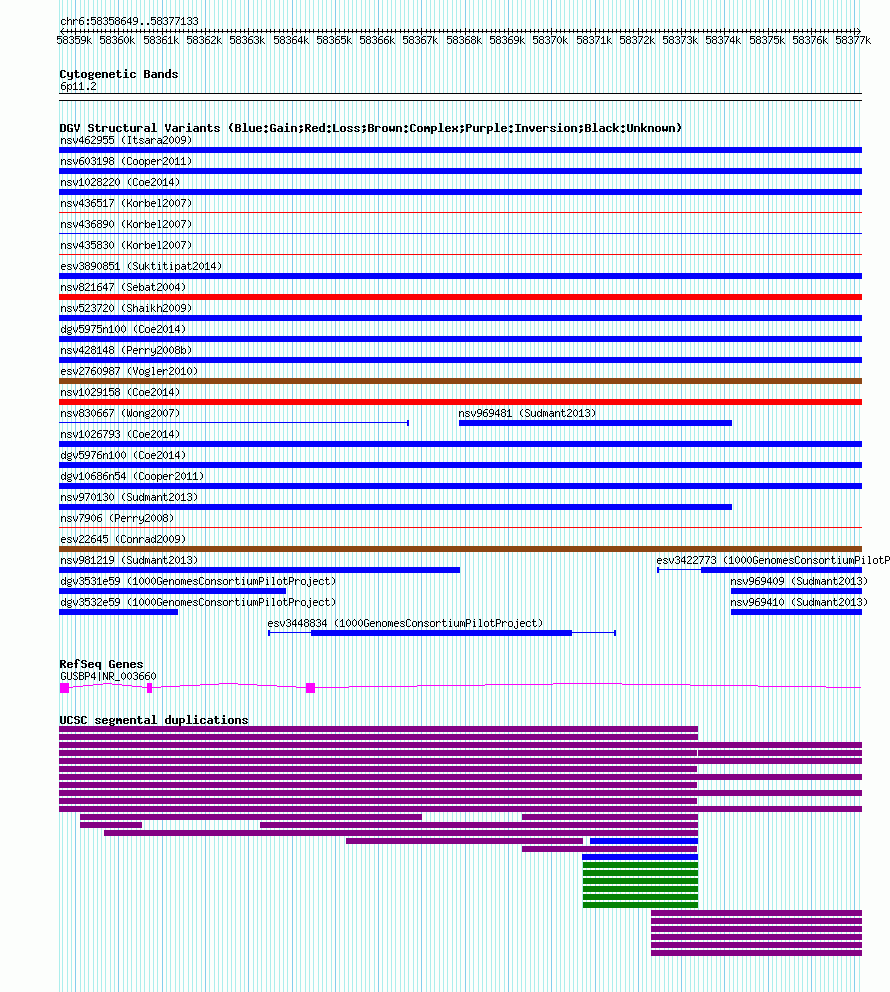Viewport: 890px width, 992px height.
Task: Click the blue bar under nsv970130
Action: tap(395, 507)
